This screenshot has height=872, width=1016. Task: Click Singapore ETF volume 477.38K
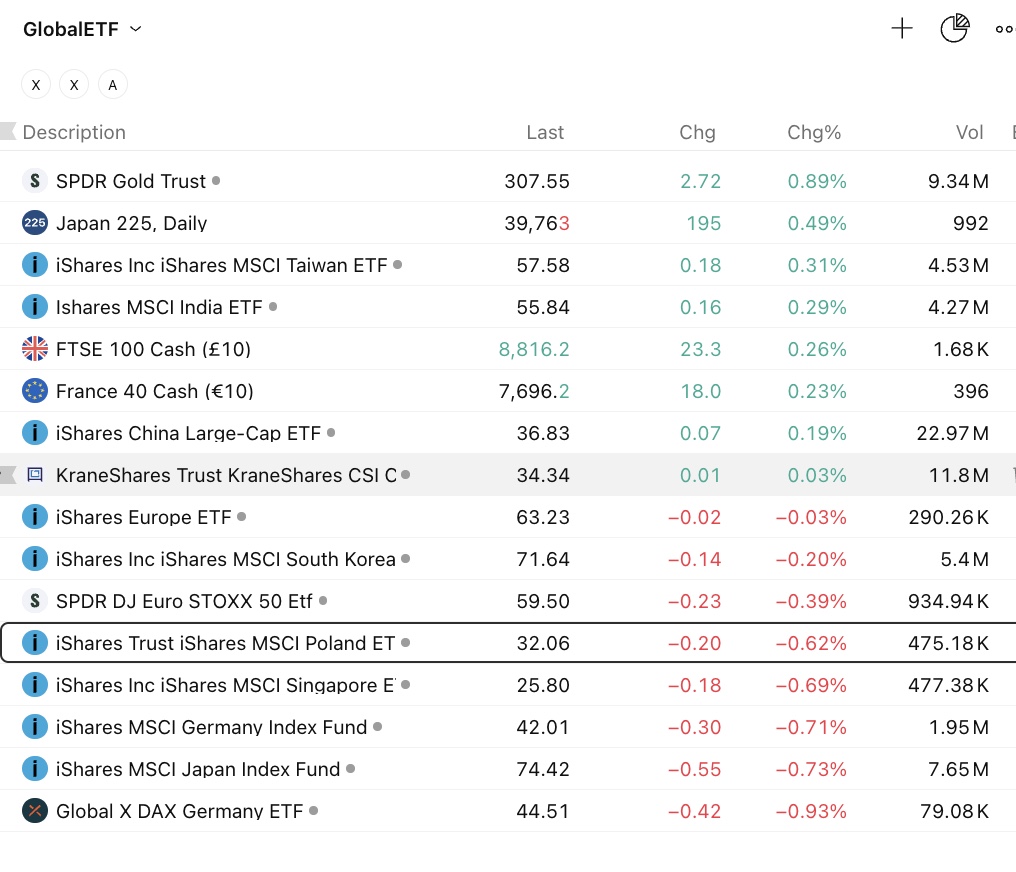point(949,685)
